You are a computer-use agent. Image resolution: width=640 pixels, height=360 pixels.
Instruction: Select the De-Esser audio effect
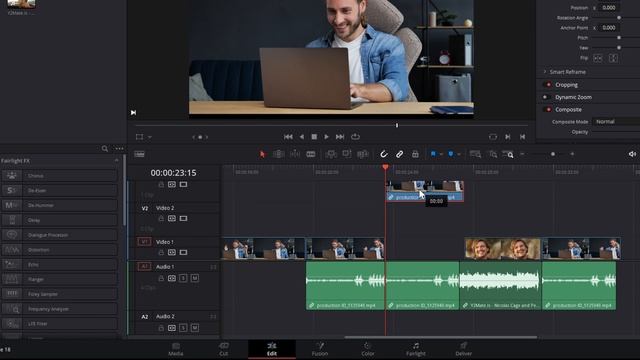click(60, 190)
